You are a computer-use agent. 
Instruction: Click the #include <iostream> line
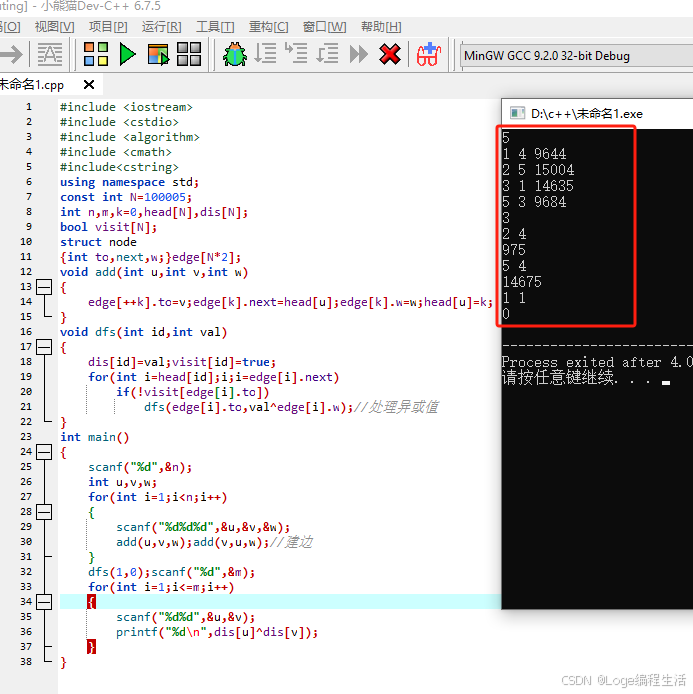tap(127, 107)
